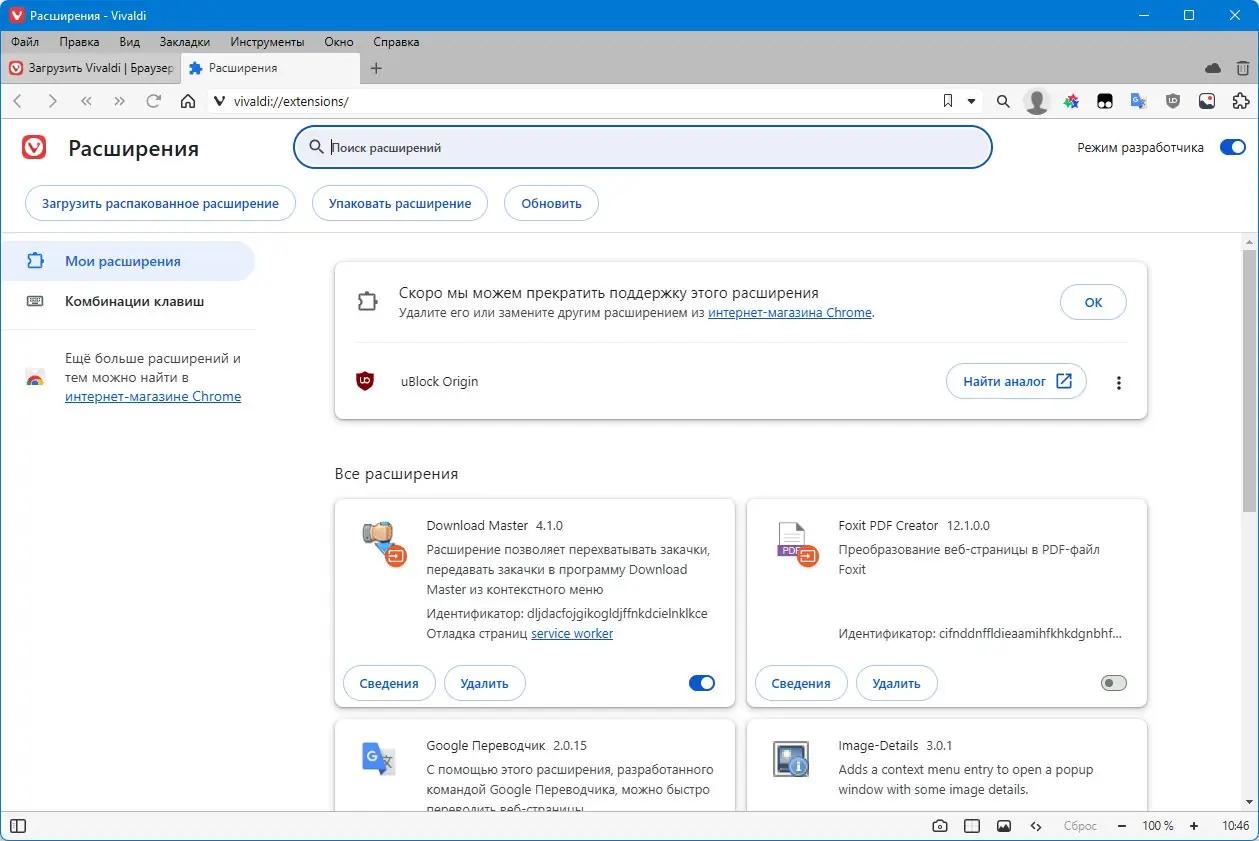Click Удалить for Foxit PDF Creator

tap(897, 683)
